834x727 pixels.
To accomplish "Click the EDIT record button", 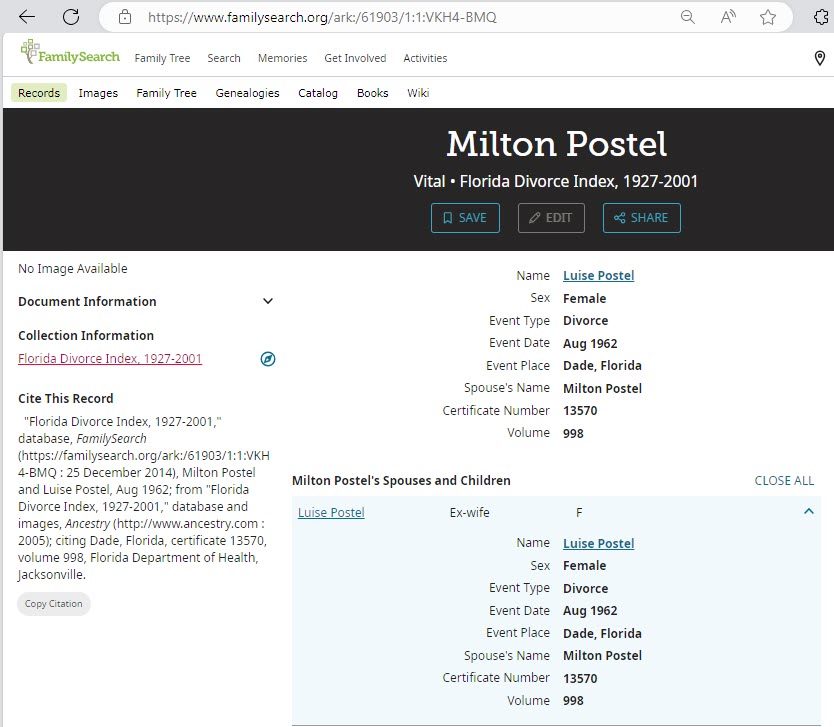I will click(551, 218).
